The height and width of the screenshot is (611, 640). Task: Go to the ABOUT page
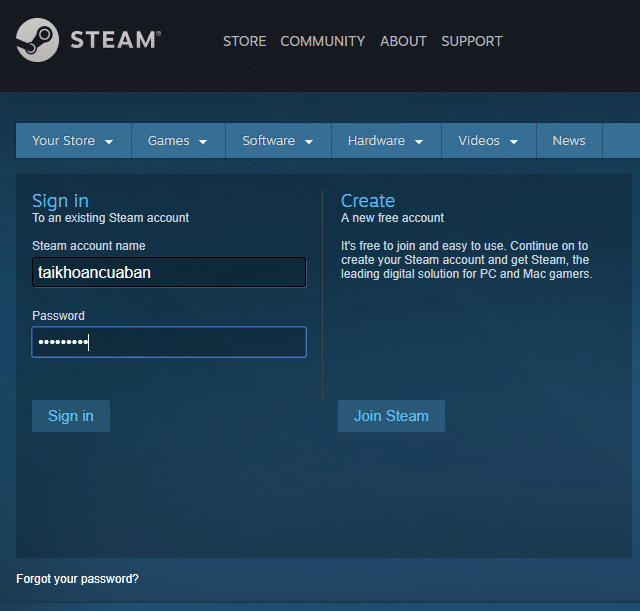[403, 41]
